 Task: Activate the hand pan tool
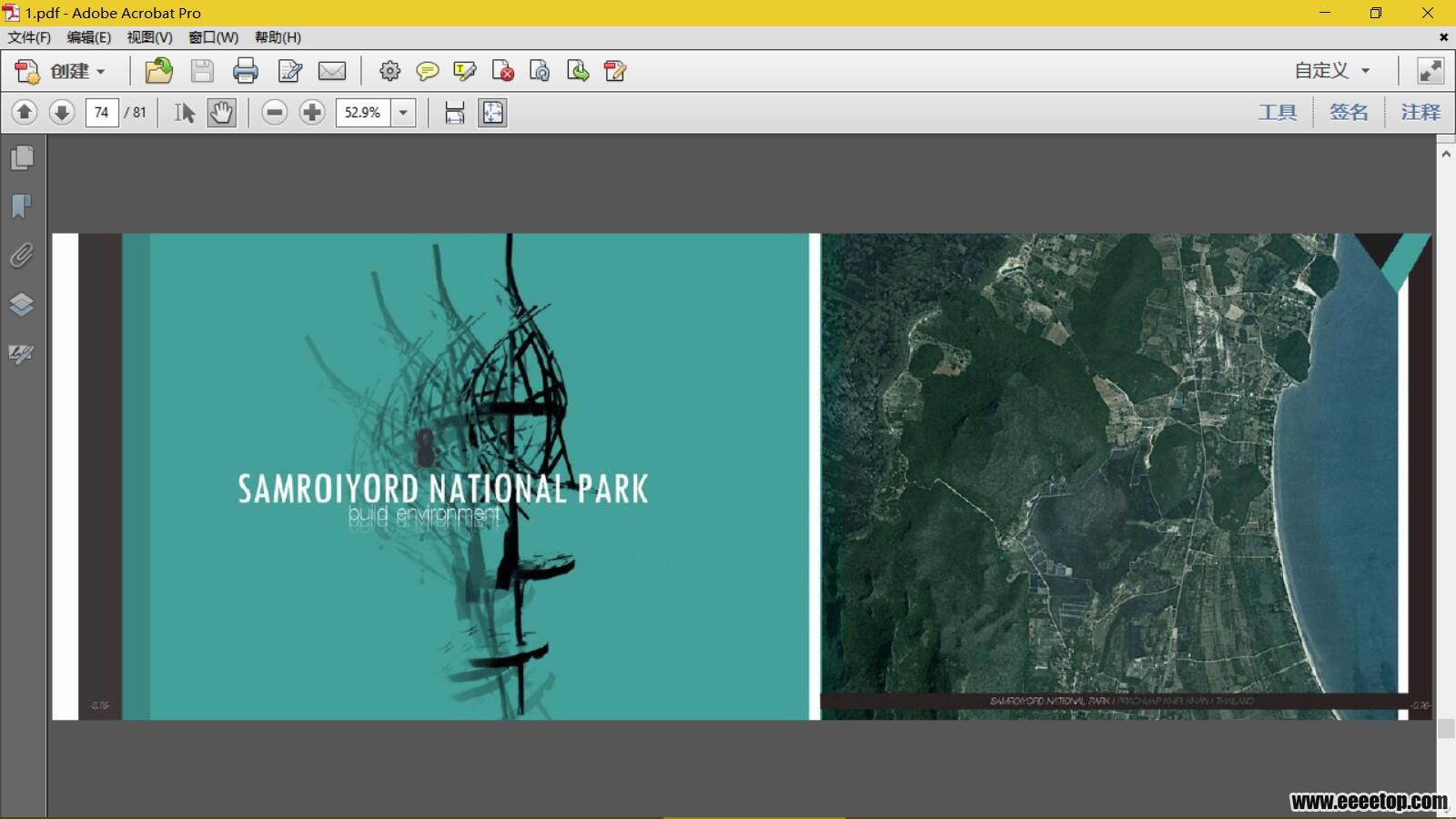tap(221, 112)
